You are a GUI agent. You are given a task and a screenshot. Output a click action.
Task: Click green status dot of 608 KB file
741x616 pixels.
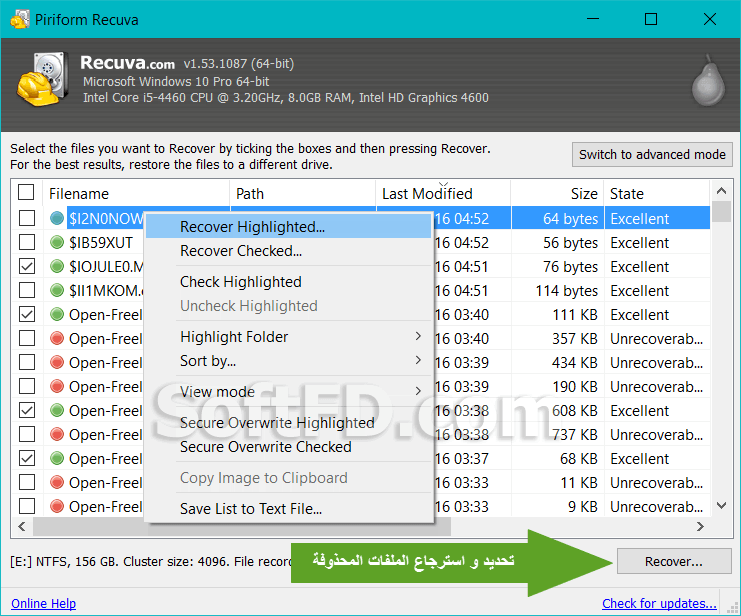coord(57,410)
